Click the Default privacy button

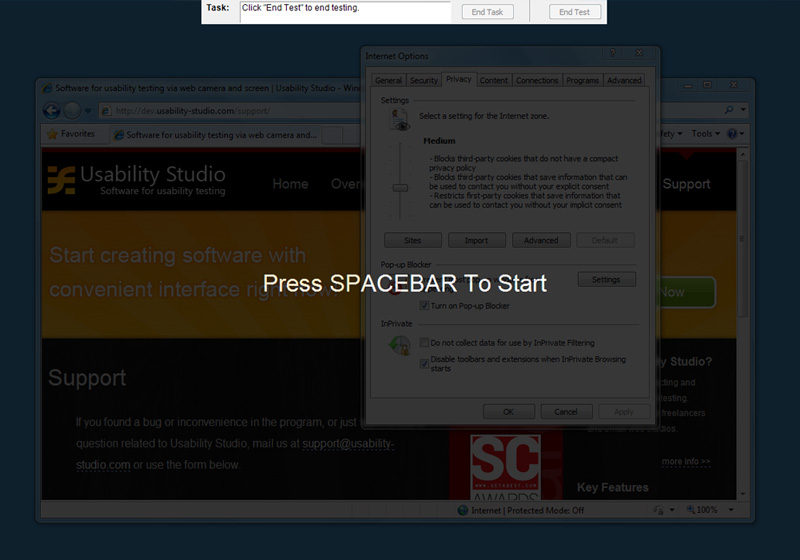605,240
